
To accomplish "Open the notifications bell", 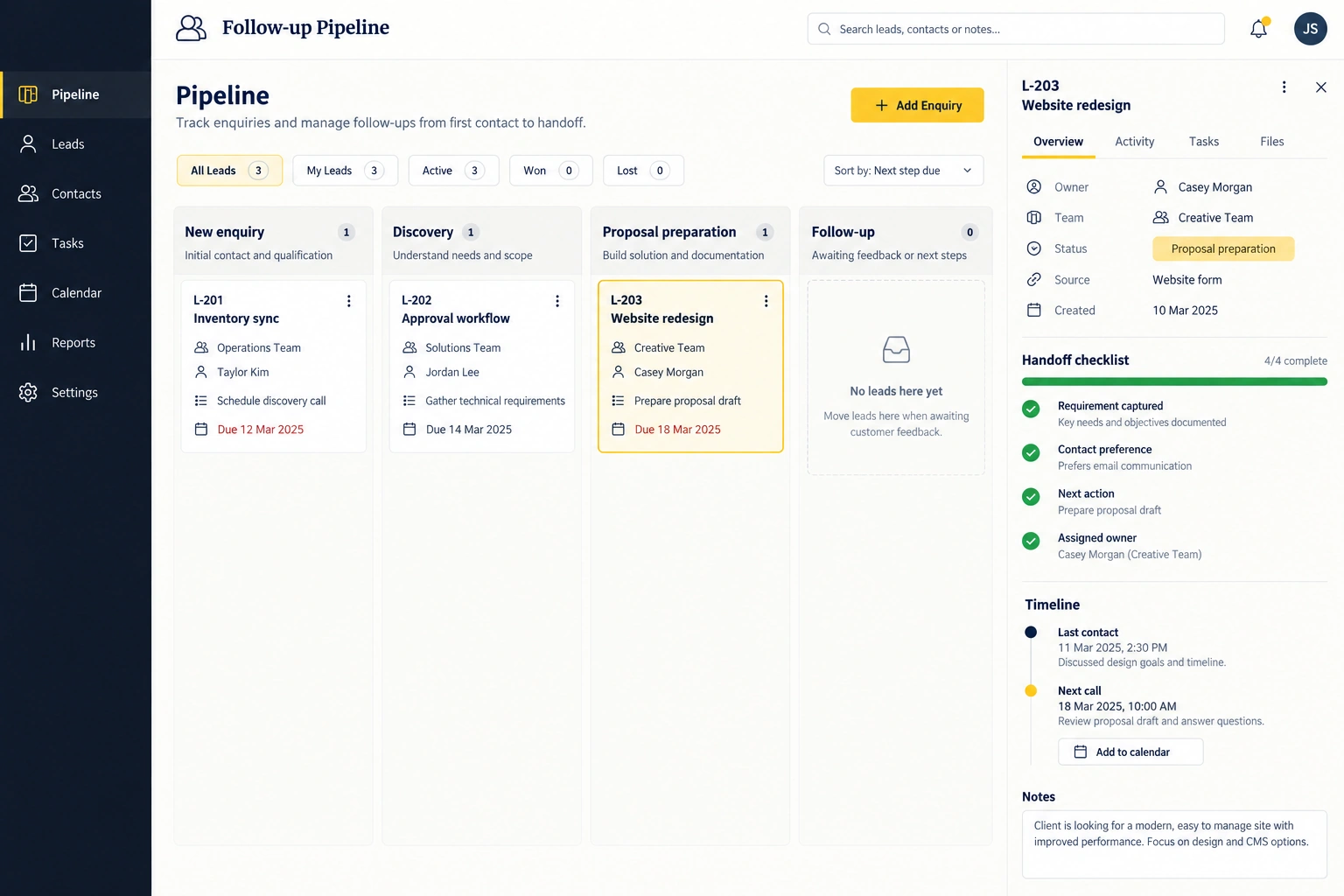I will [1258, 29].
